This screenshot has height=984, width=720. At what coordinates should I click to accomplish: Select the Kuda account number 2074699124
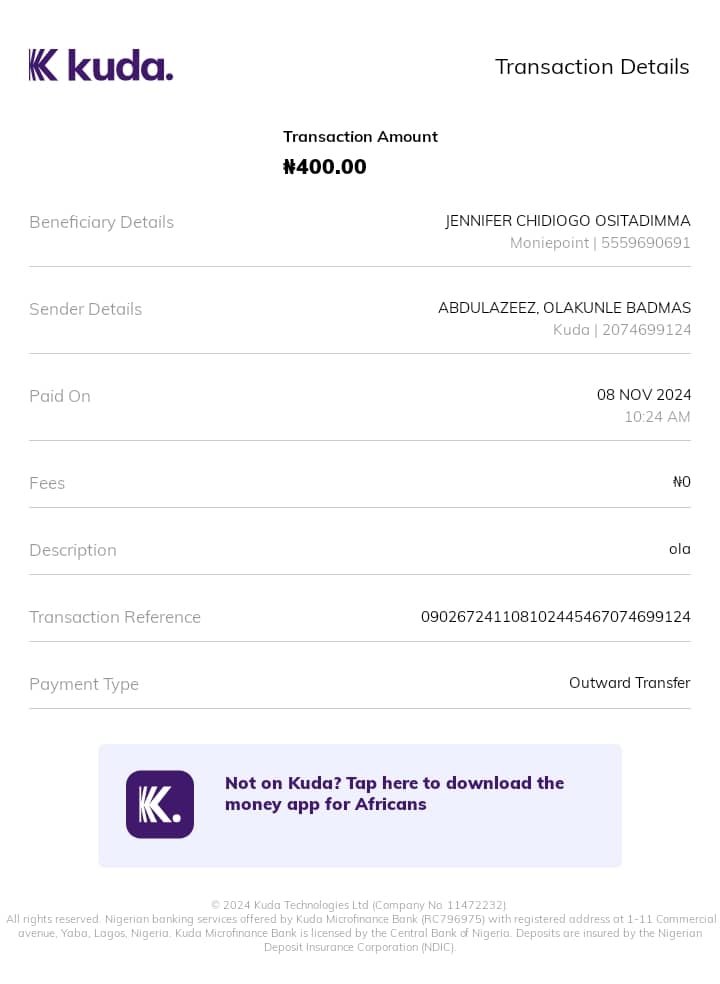click(x=646, y=330)
